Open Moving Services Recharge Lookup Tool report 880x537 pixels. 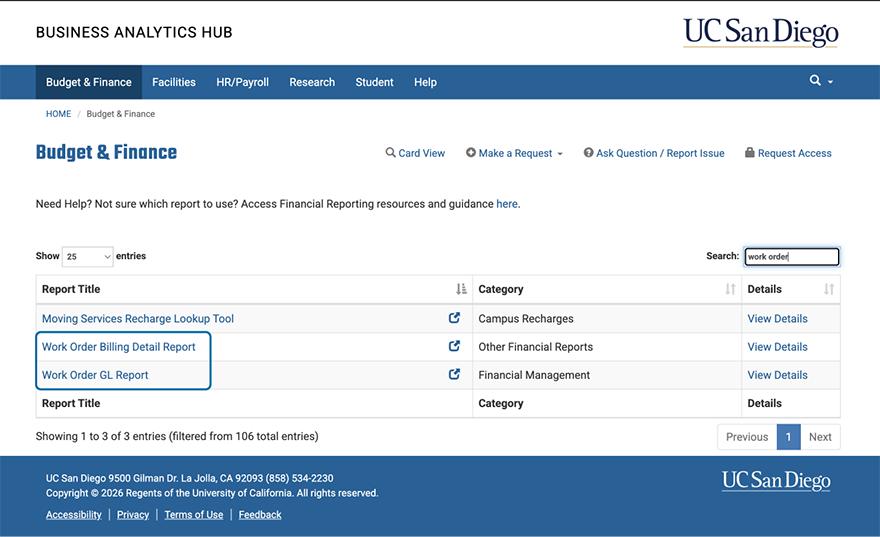click(x=138, y=319)
